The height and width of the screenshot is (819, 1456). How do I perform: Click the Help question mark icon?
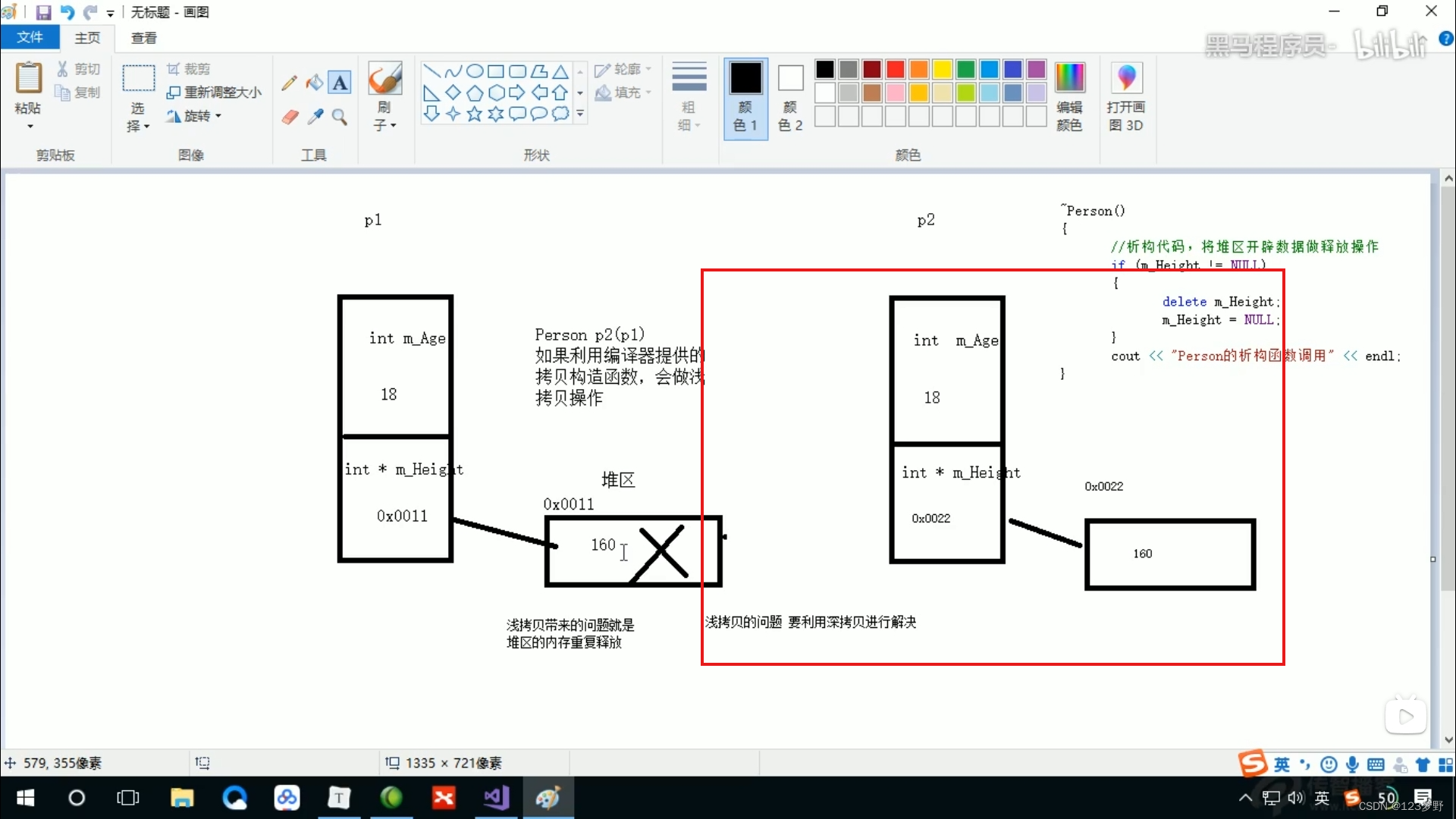tap(1446, 38)
